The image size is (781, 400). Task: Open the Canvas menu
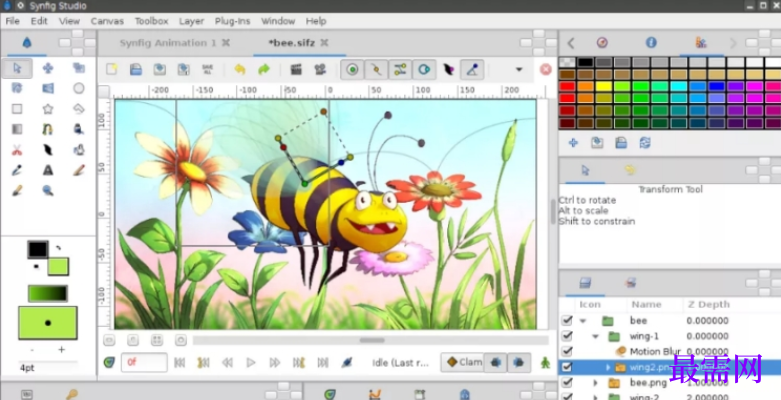click(x=107, y=21)
